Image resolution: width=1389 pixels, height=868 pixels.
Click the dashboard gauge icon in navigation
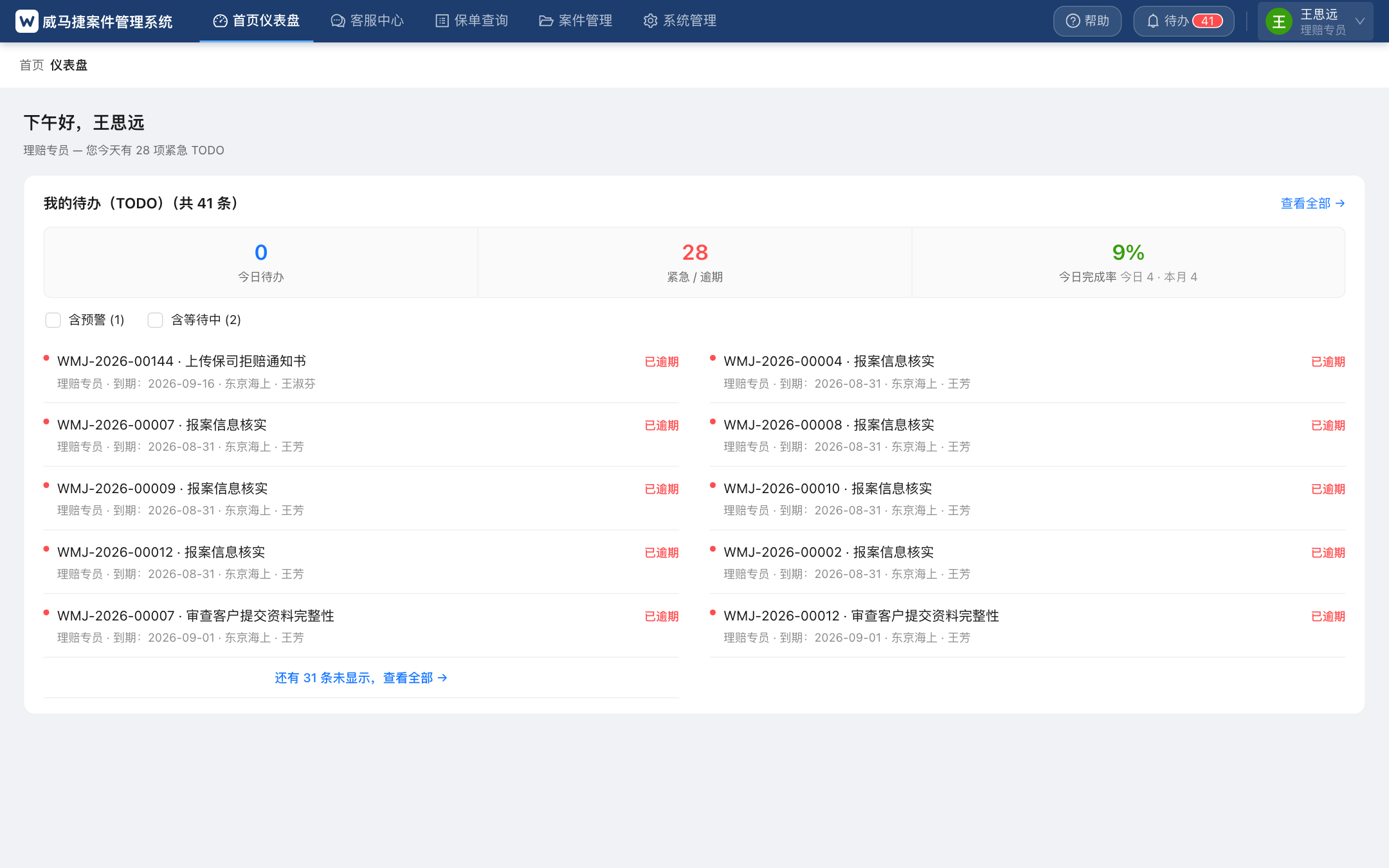(x=220, y=21)
